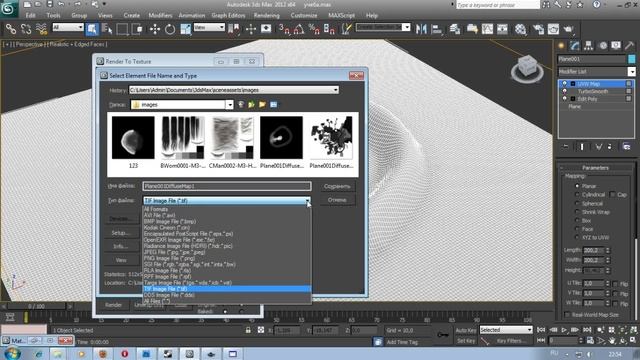Open Render Setup icon
This screenshot has height=360, width=640.
[538, 29]
